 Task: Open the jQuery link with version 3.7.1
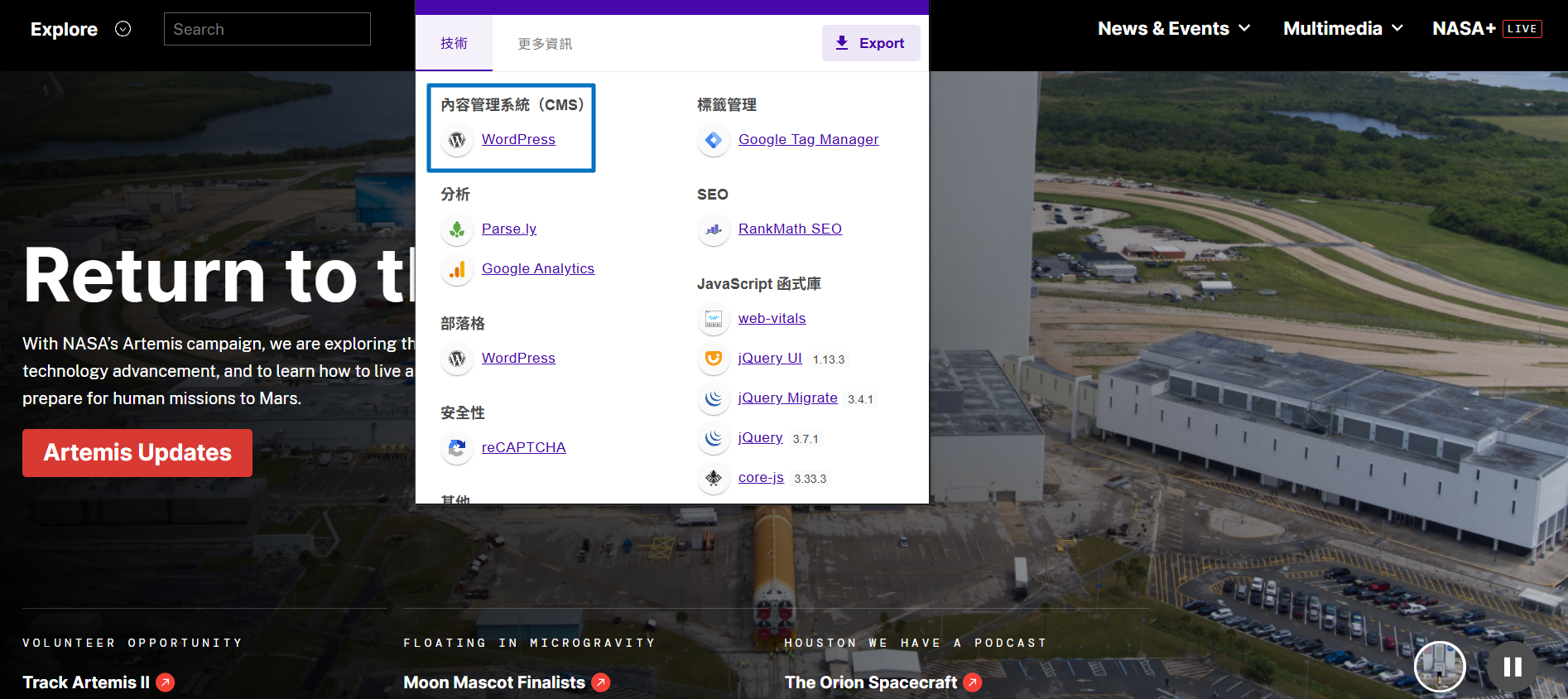coord(760,437)
